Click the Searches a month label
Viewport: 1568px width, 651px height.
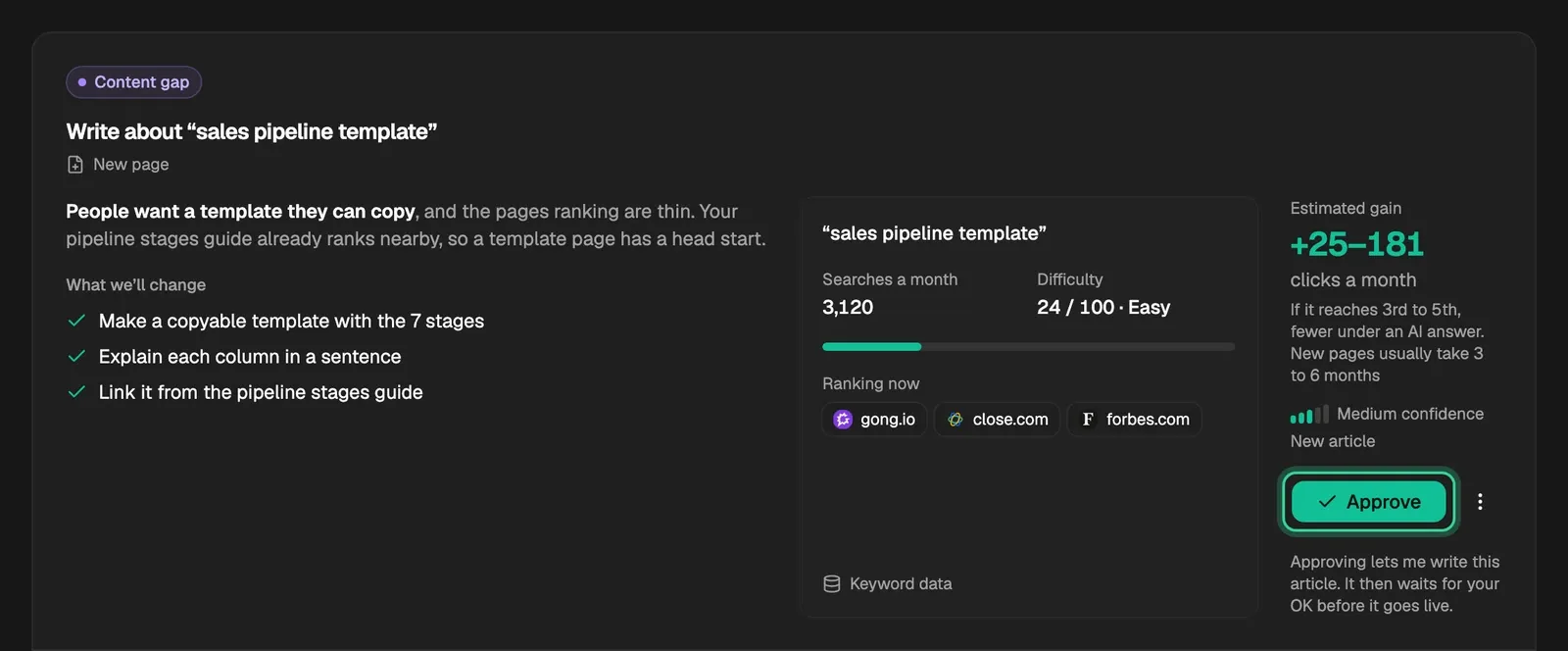[x=890, y=279]
